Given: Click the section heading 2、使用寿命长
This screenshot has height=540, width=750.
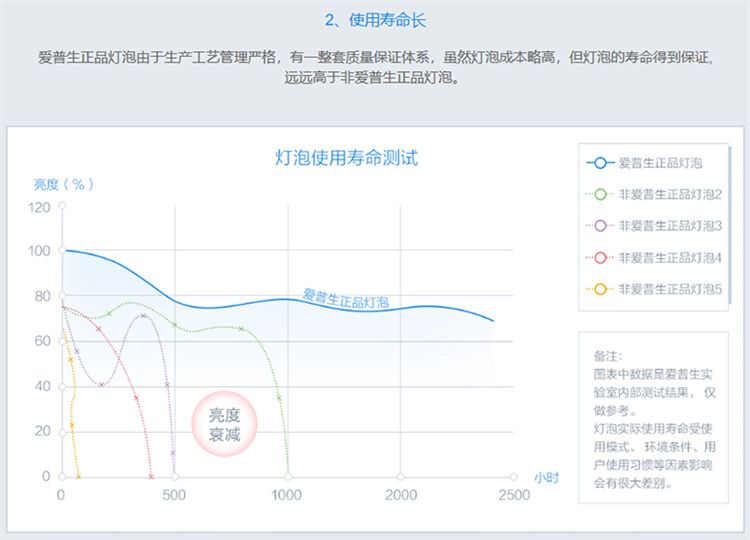Looking at the screenshot, I should coord(375,20).
